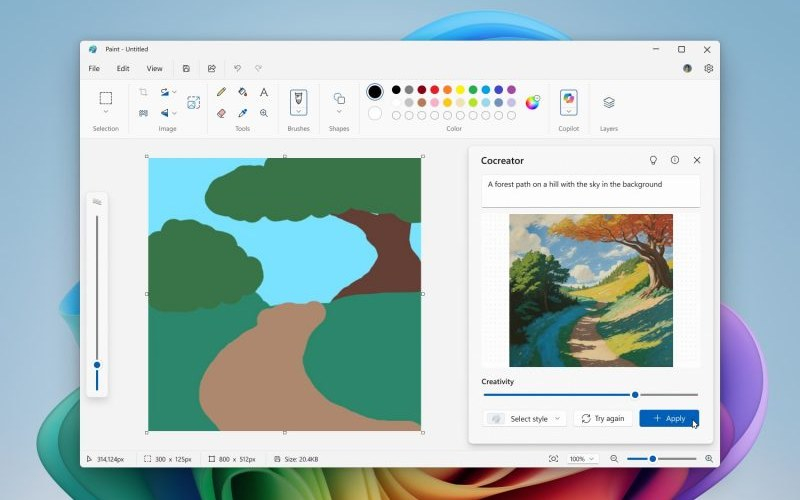
Task: Select the Pencil tool
Action: (221, 92)
